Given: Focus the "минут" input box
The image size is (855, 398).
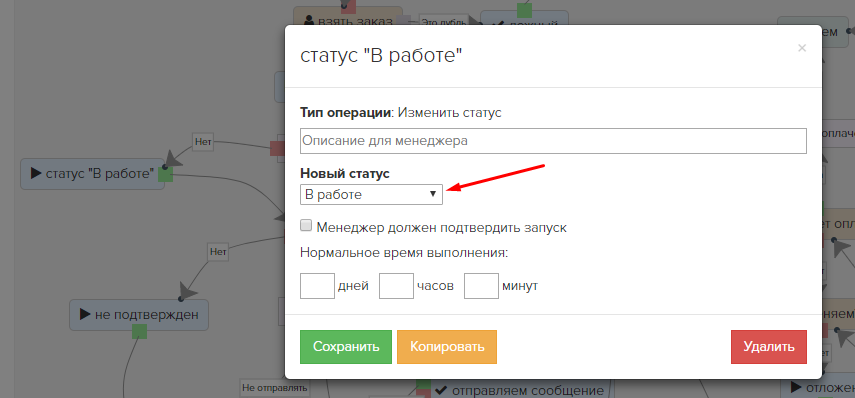Looking at the screenshot, I should [481, 286].
